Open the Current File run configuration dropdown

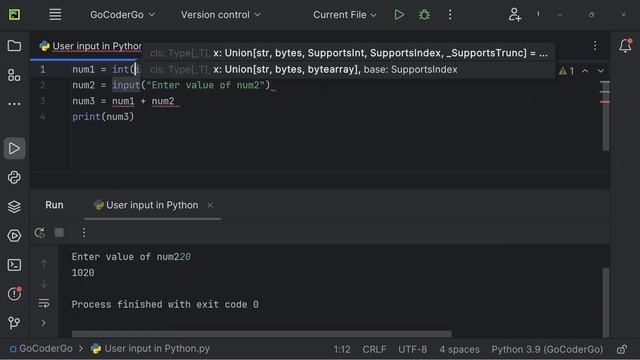coord(344,15)
